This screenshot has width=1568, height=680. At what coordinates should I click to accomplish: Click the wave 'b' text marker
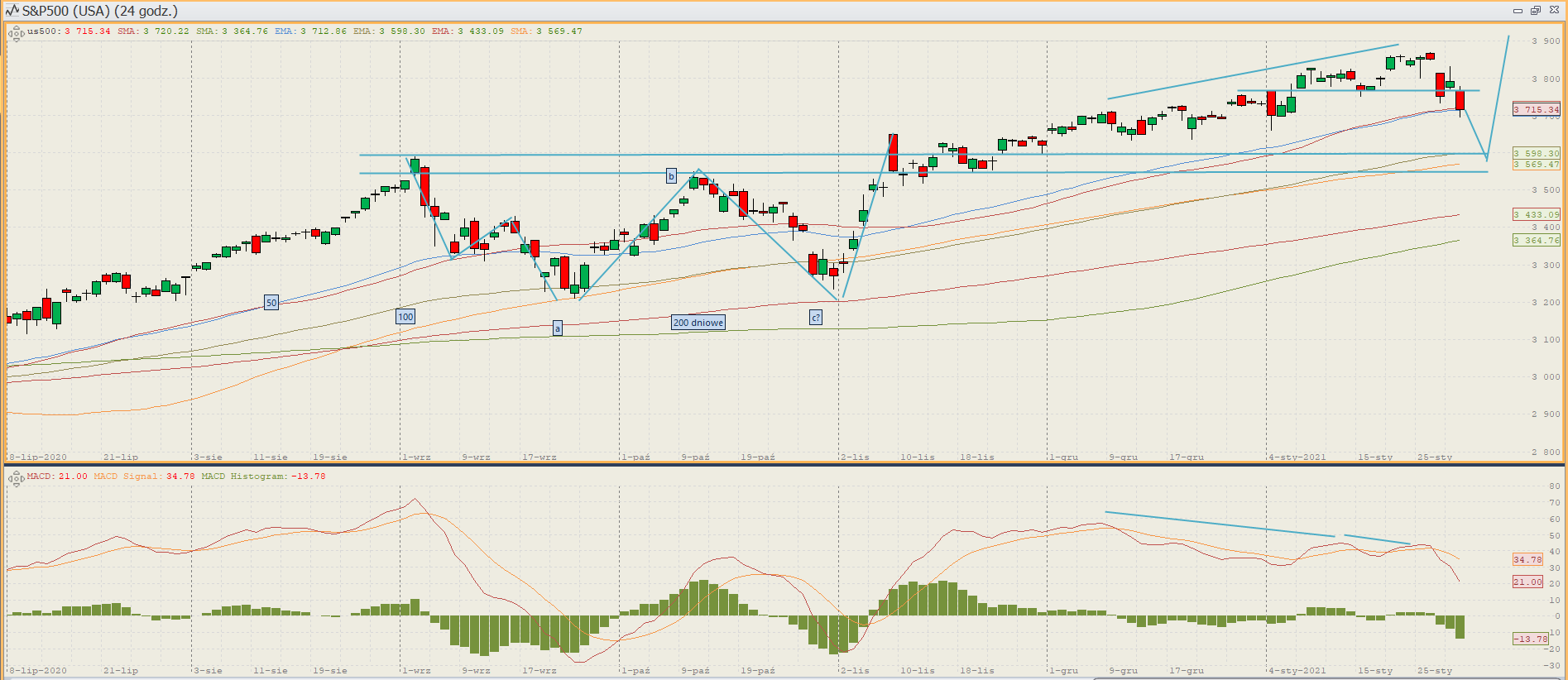671,176
